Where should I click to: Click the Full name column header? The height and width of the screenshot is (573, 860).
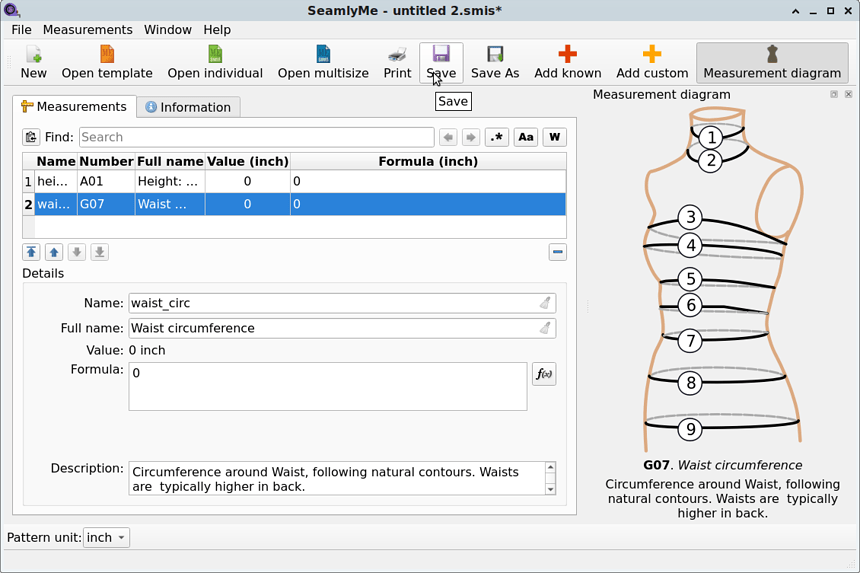click(170, 161)
